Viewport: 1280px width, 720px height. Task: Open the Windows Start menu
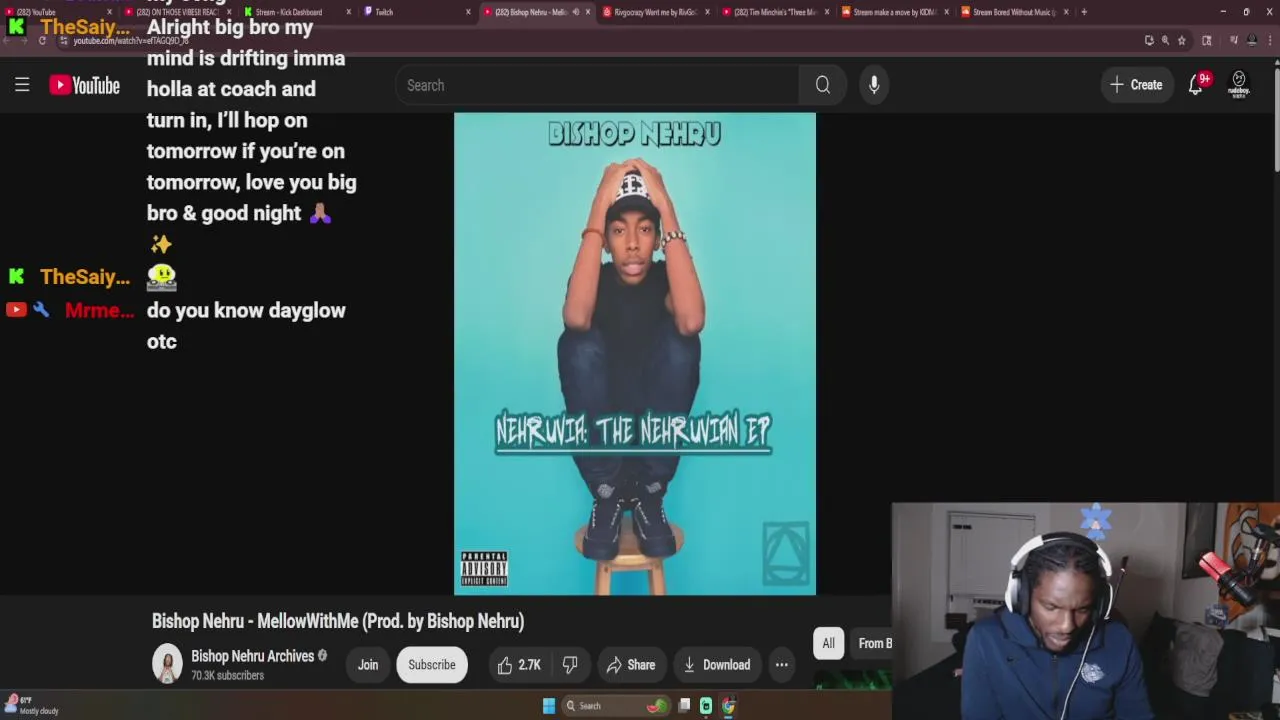[549, 706]
